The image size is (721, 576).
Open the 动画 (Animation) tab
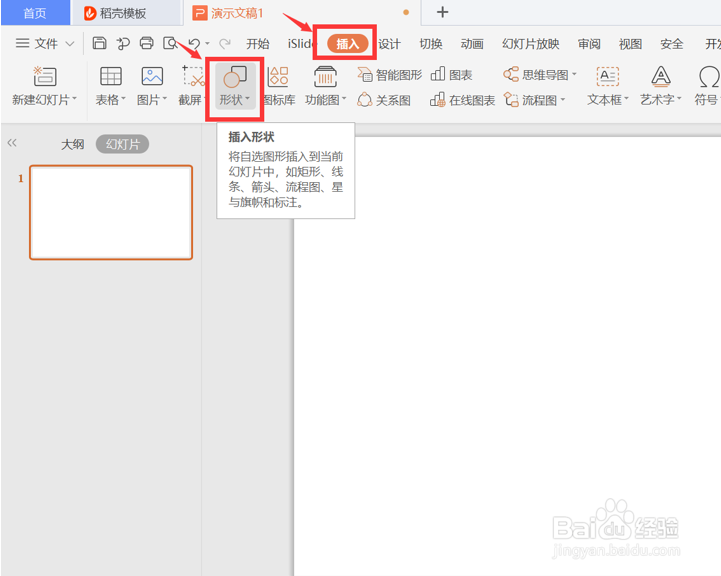472,44
